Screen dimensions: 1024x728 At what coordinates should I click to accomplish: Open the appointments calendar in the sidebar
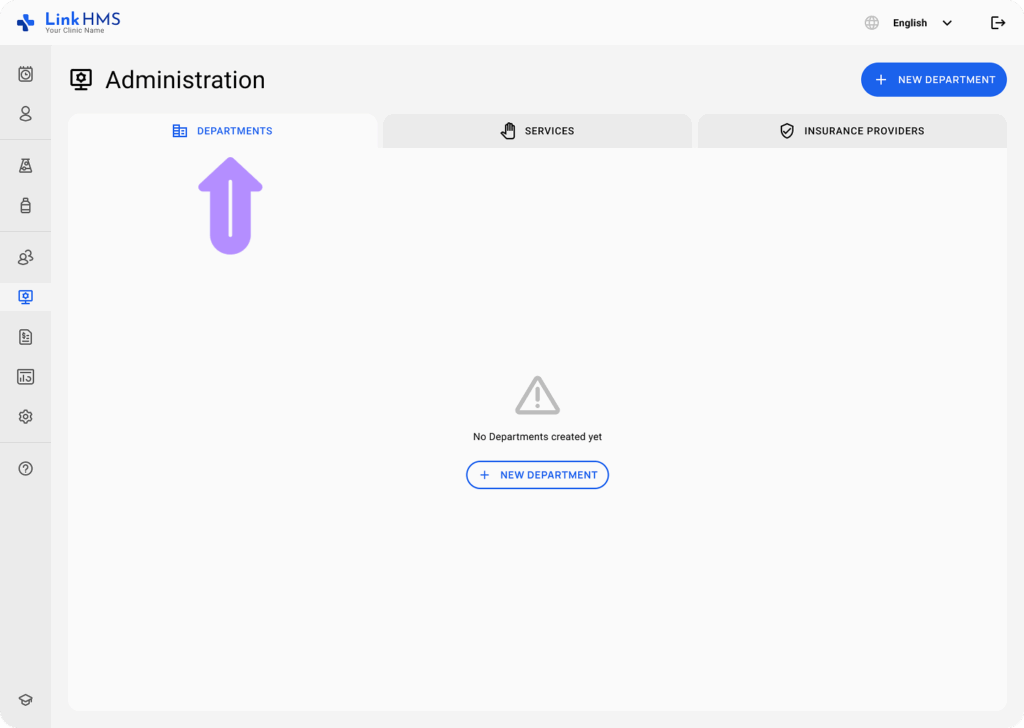26,74
